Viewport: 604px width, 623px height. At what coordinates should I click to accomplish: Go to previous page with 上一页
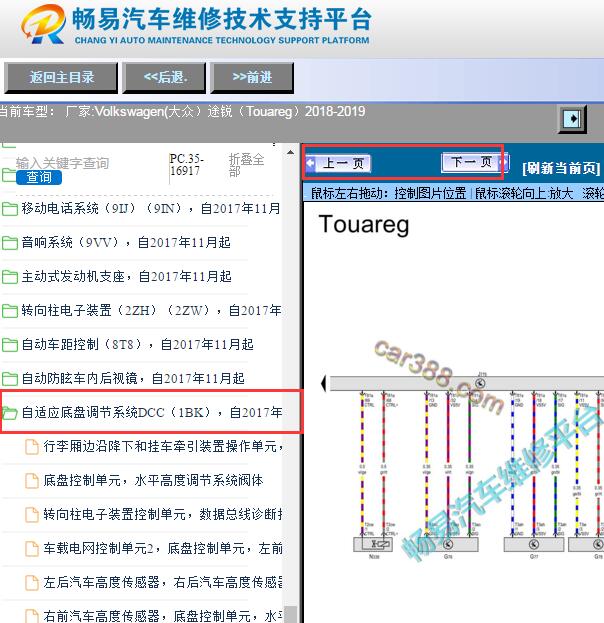click(x=339, y=163)
